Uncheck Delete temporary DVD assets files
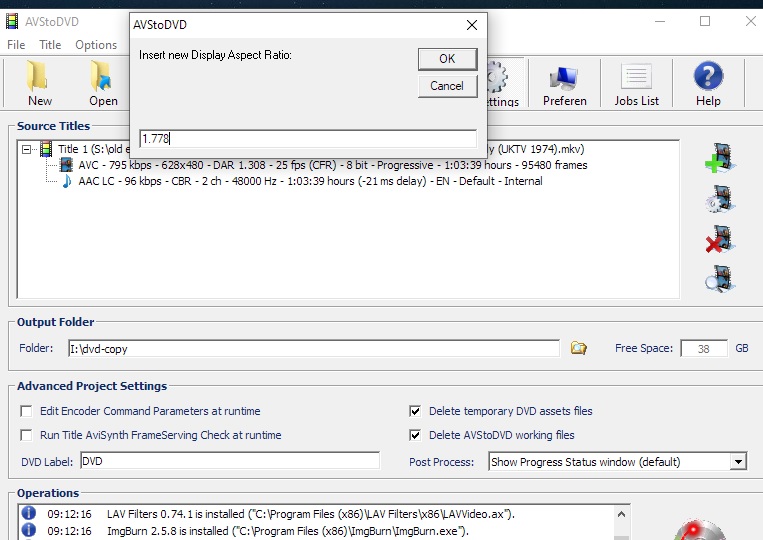Viewport: 763px width, 540px height. pos(415,411)
